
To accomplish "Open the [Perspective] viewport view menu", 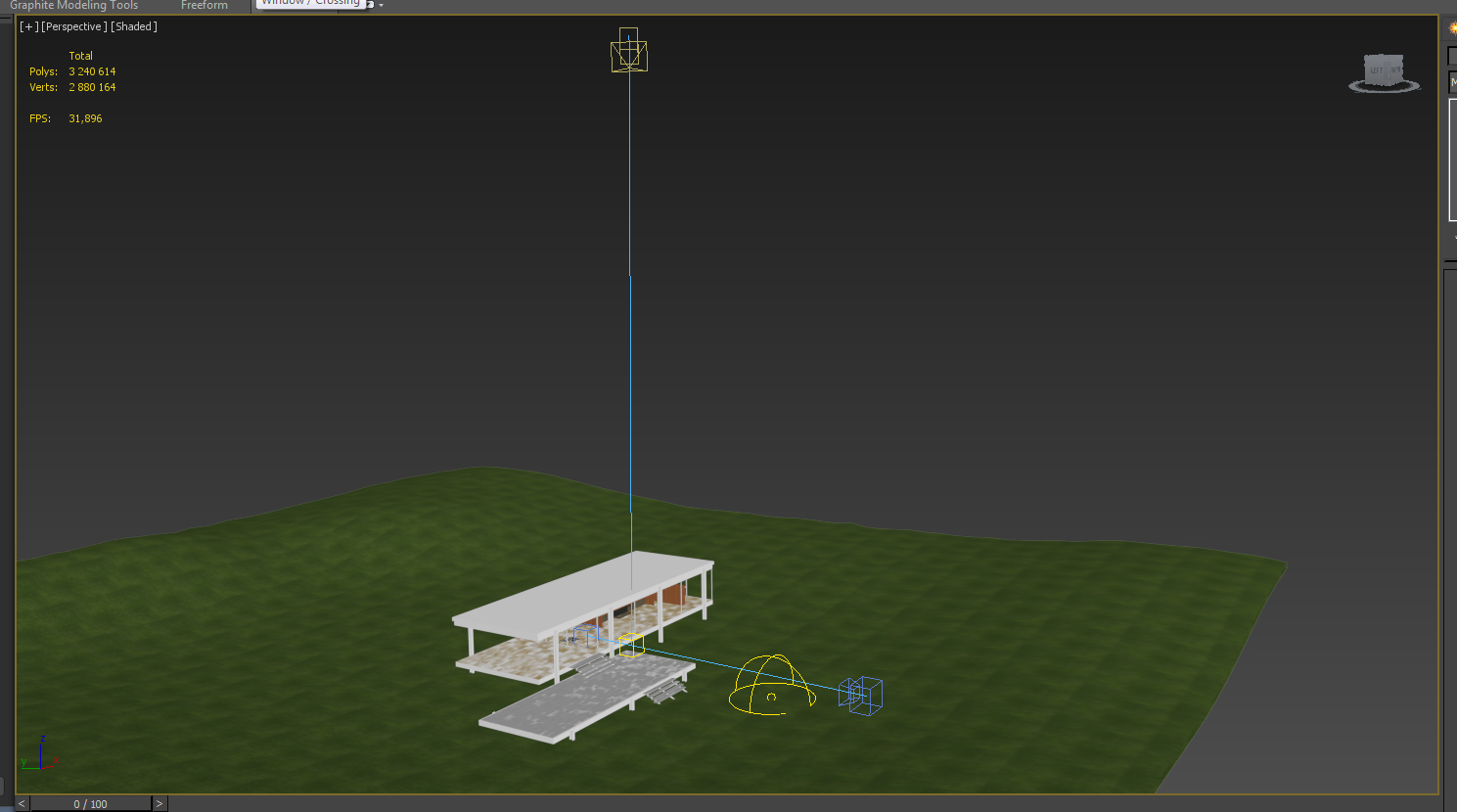I will pyautogui.click(x=74, y=26).
